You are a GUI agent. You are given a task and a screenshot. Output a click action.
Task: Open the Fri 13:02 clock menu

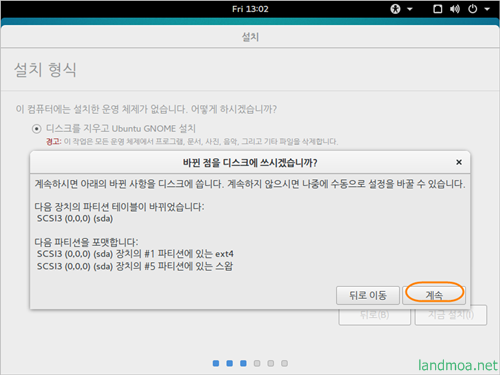click(250, 9)
